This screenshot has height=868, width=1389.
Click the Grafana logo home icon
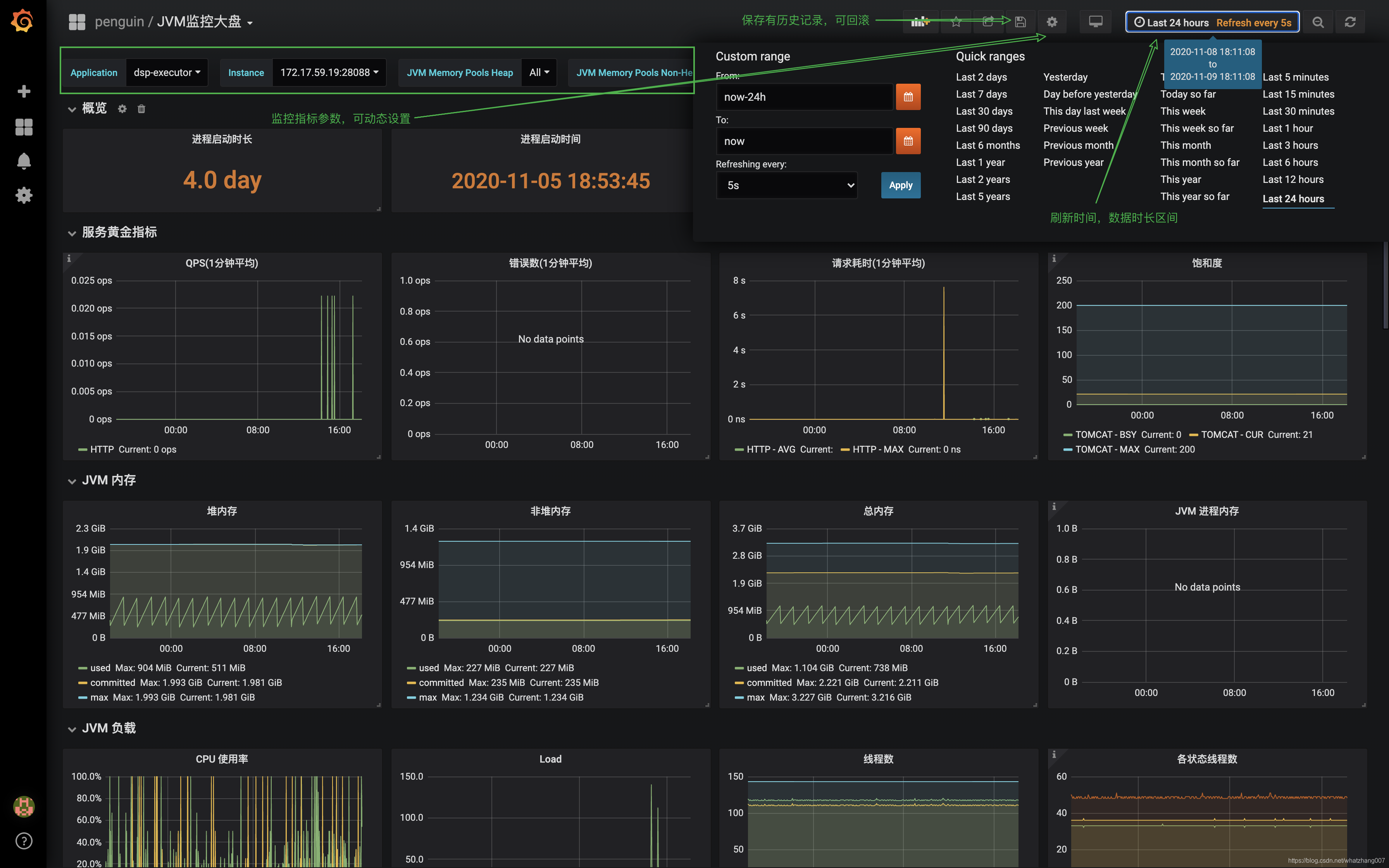23,21
